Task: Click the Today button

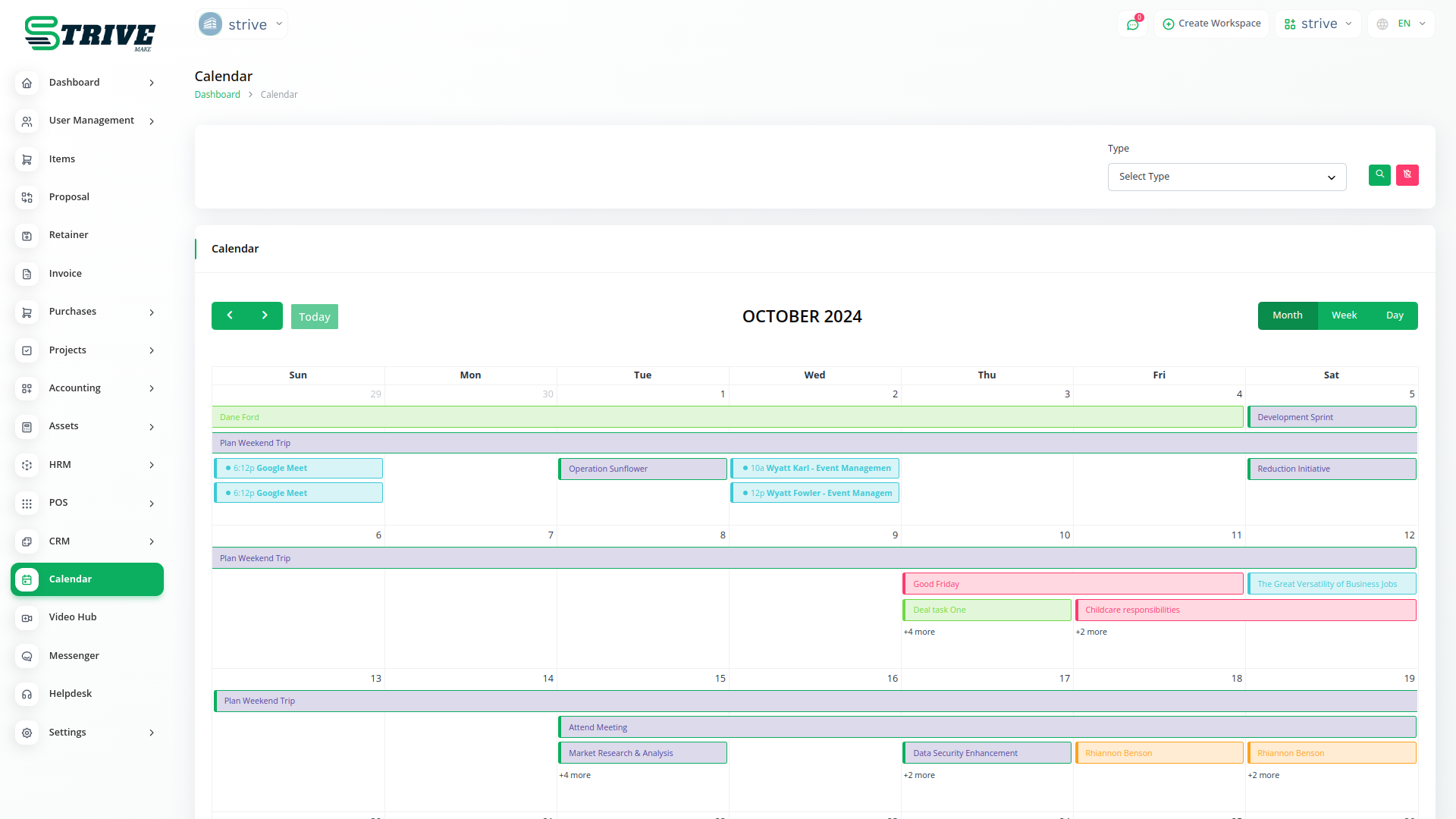Action: (314, 317)
